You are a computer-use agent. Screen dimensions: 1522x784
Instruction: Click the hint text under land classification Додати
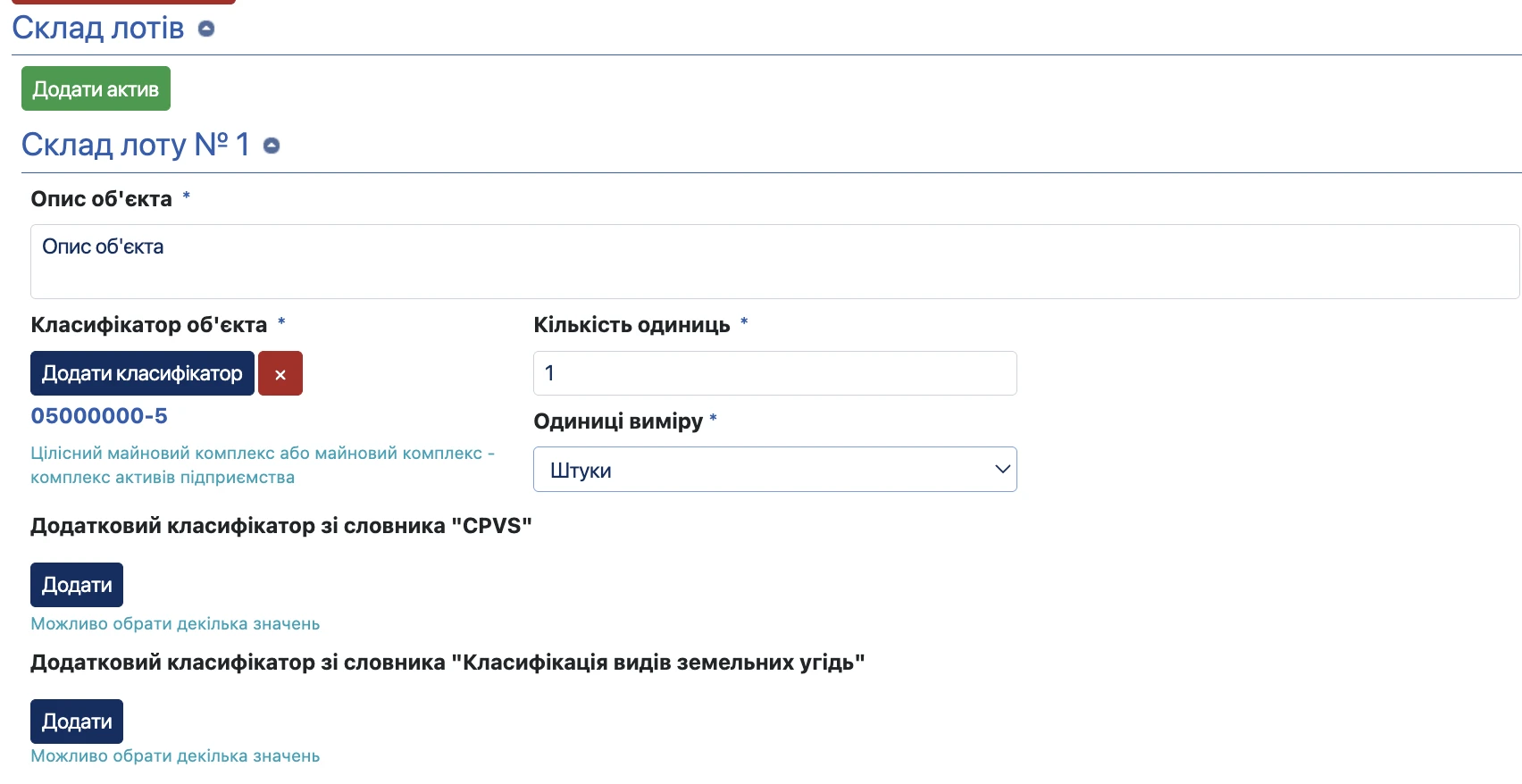(x=175, y=756)
